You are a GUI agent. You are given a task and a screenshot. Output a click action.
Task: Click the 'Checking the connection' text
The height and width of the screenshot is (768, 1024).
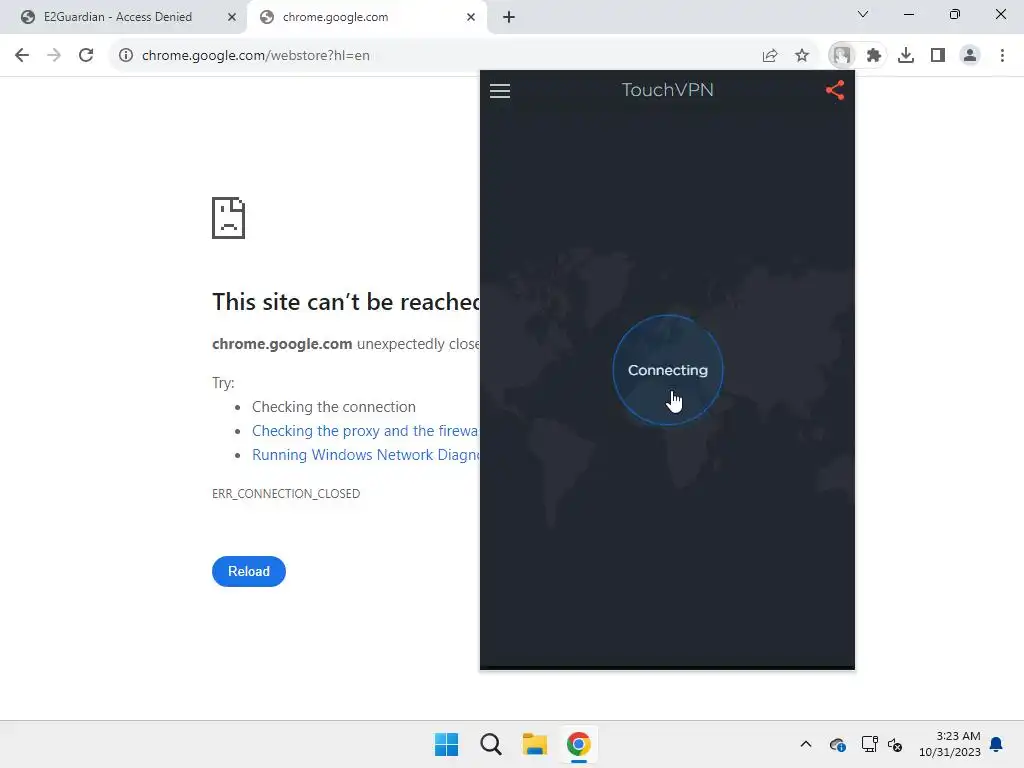(334, 407)
